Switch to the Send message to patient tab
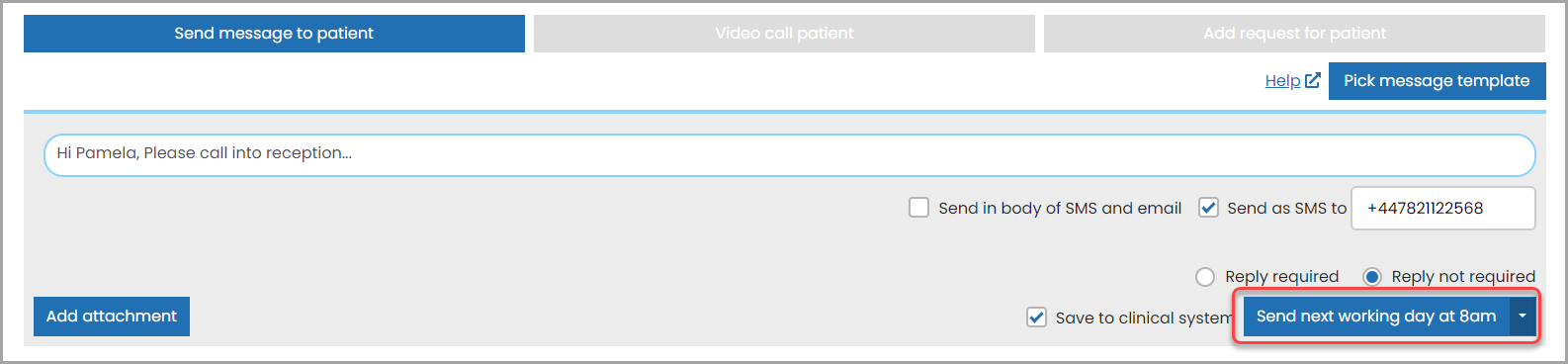Image resolution: width=1568 pixels, height=364 pixels. 274,34
